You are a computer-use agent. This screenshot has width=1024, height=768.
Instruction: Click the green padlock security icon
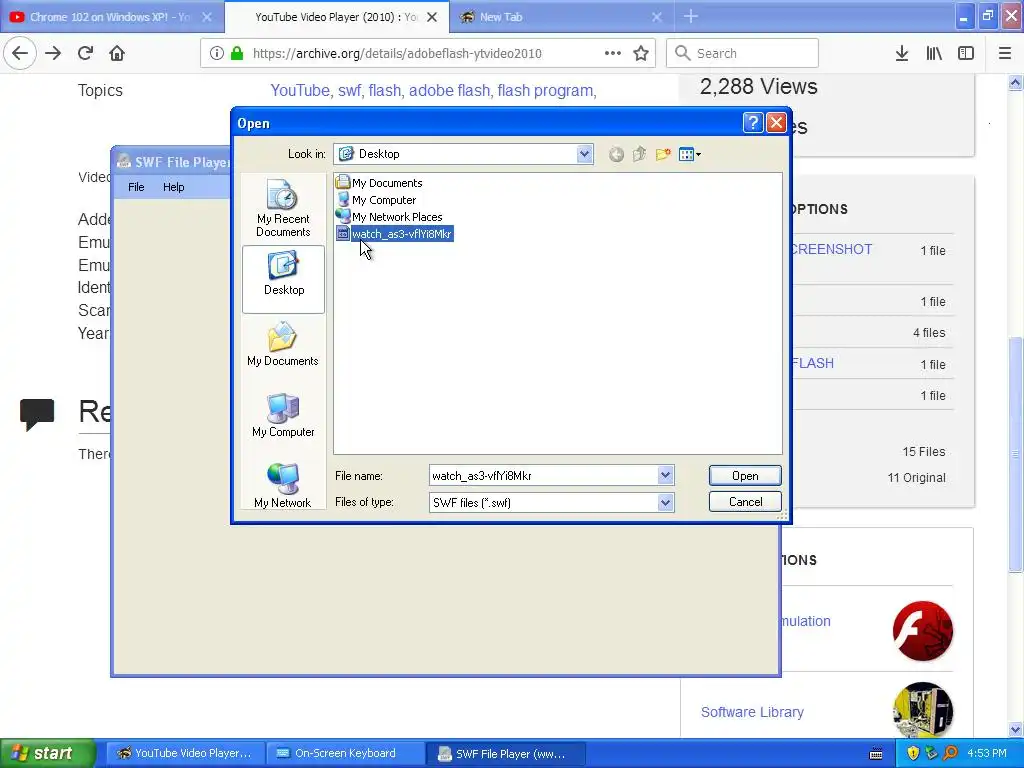click(236, 53)
